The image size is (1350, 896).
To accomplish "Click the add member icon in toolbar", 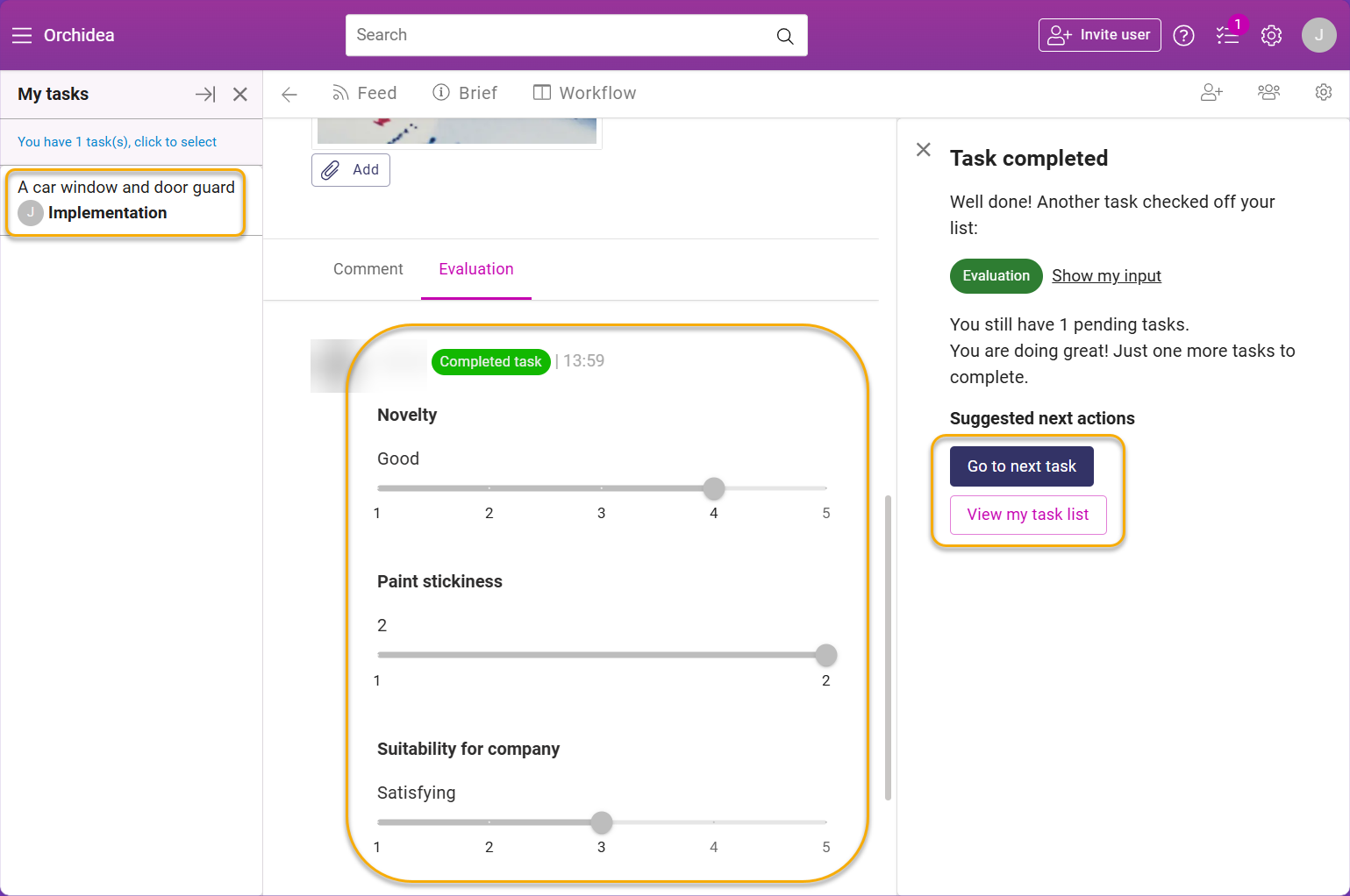I will click(x=1211, y=92).
